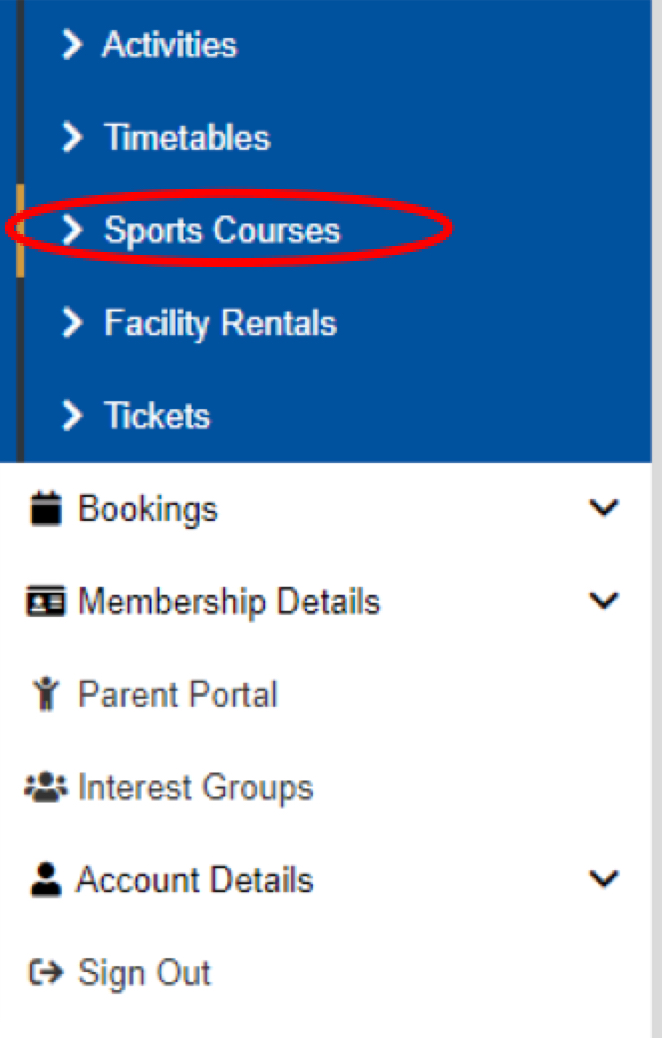Open the Parent Portal link

pos(177,694)
